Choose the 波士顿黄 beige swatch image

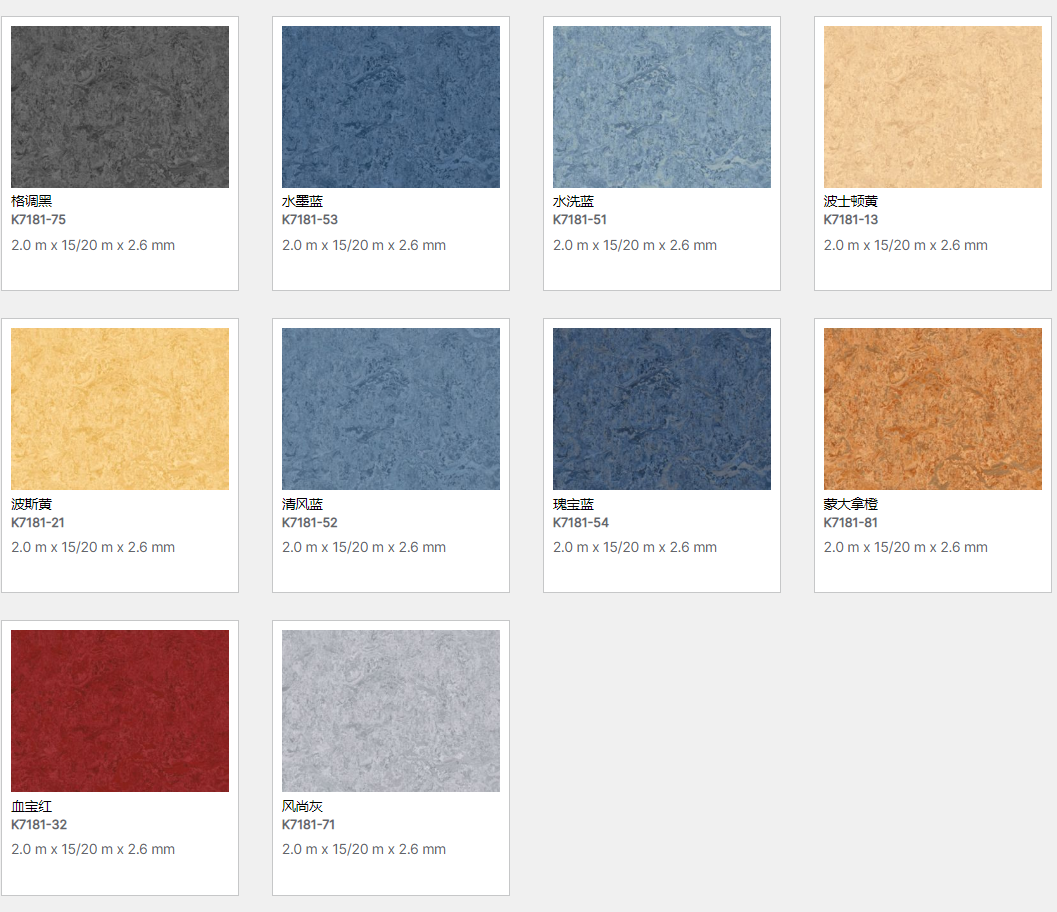tap(933, 107)
